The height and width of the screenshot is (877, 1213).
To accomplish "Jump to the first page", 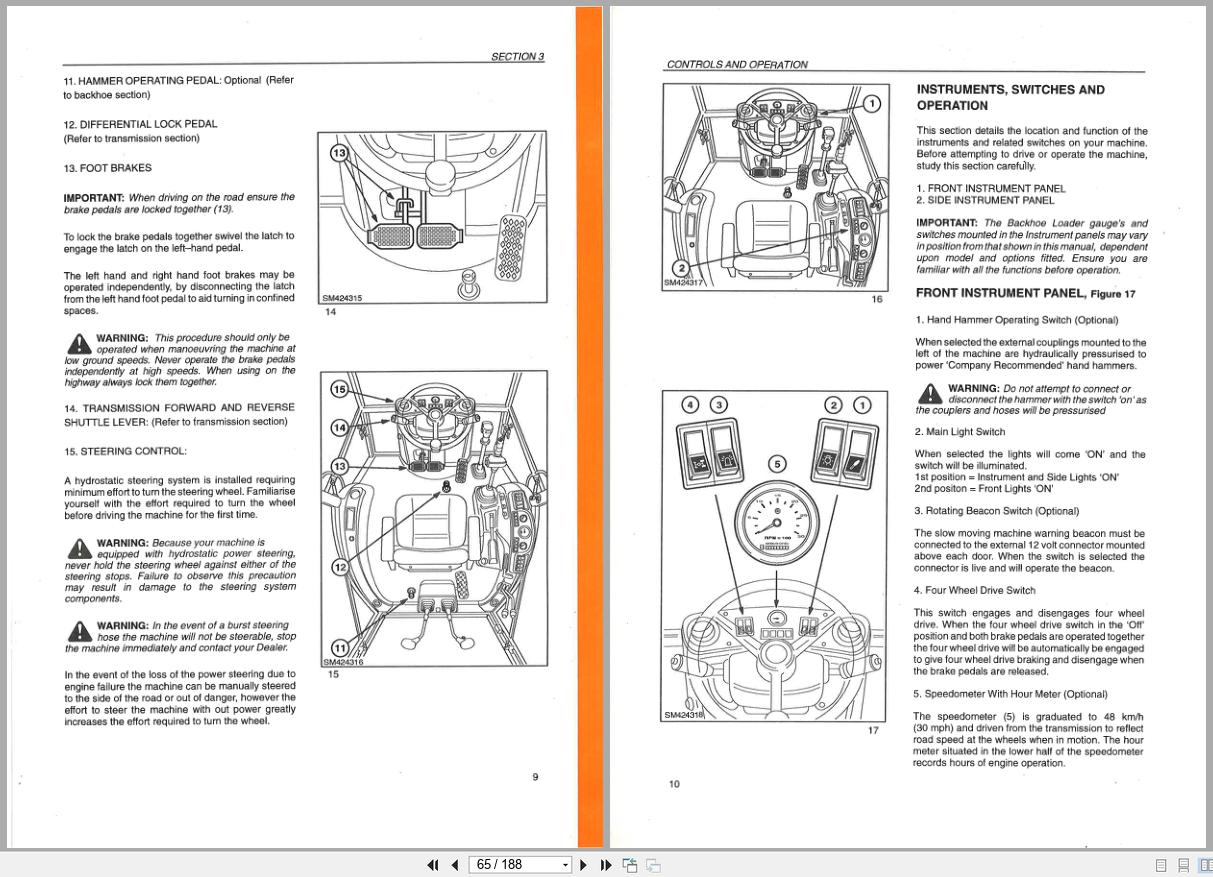I will pos(433,864).
